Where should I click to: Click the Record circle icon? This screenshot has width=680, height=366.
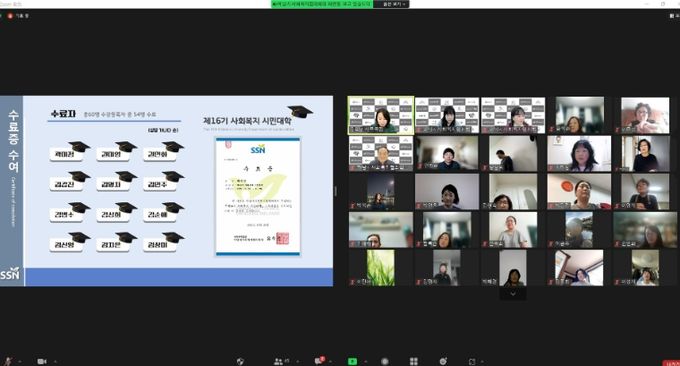[x=385, y=361]
